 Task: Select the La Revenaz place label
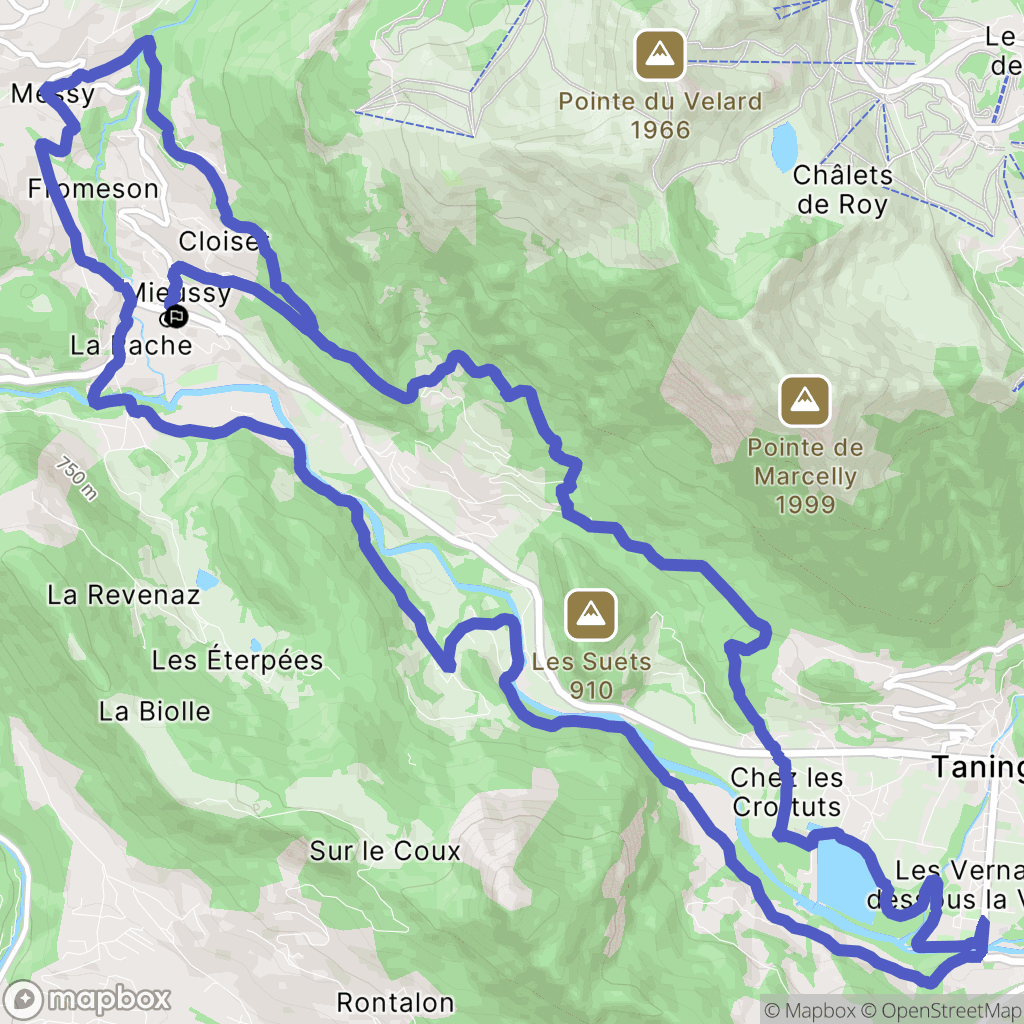click(x=123, y=595)
